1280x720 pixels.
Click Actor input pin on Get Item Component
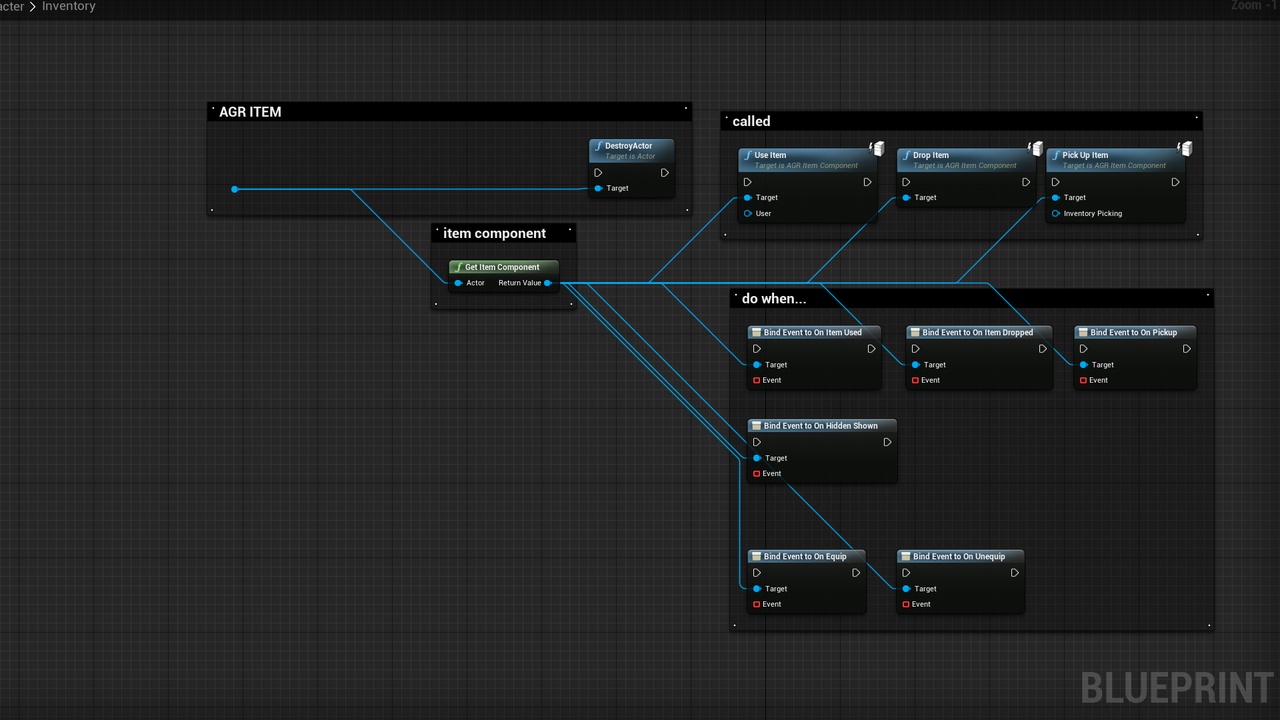click(x=458, y=283)
